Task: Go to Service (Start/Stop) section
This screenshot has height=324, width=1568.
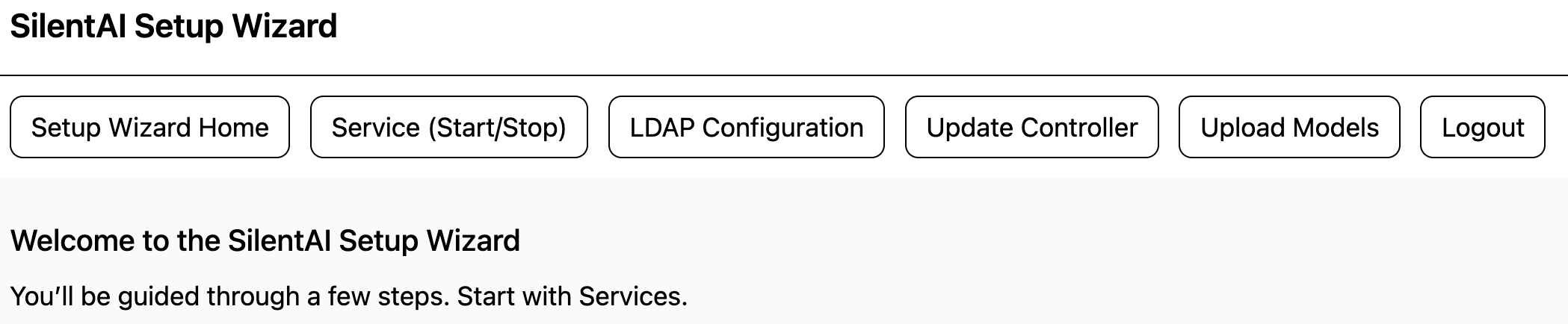Action: (x=448, y=127)
